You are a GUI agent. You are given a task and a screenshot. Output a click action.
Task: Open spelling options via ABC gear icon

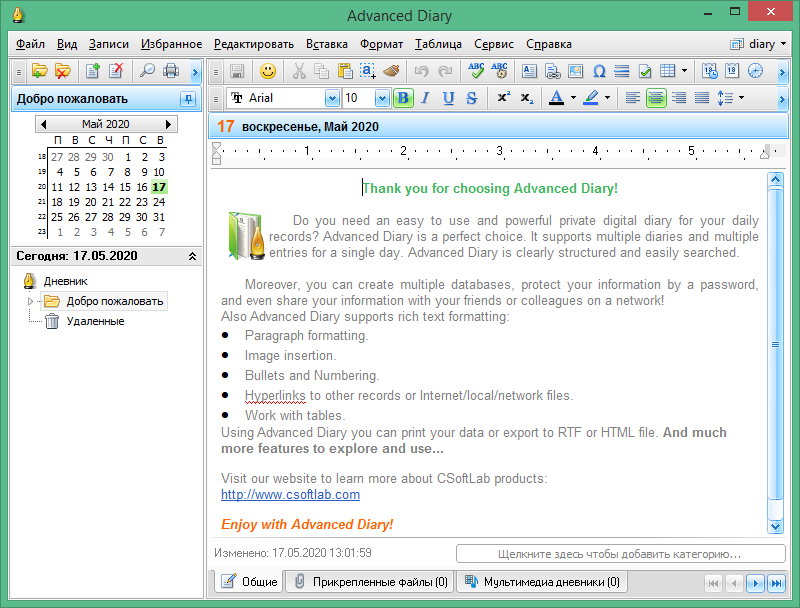click(499, 71)
